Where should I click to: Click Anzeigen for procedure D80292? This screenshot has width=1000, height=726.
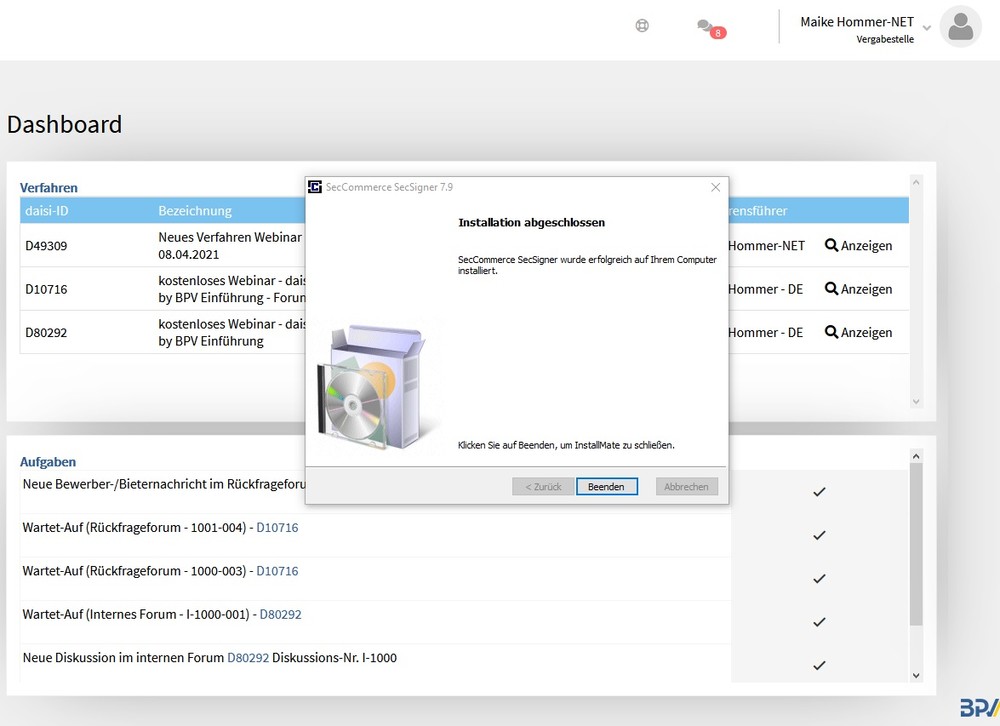click(858, 332)
